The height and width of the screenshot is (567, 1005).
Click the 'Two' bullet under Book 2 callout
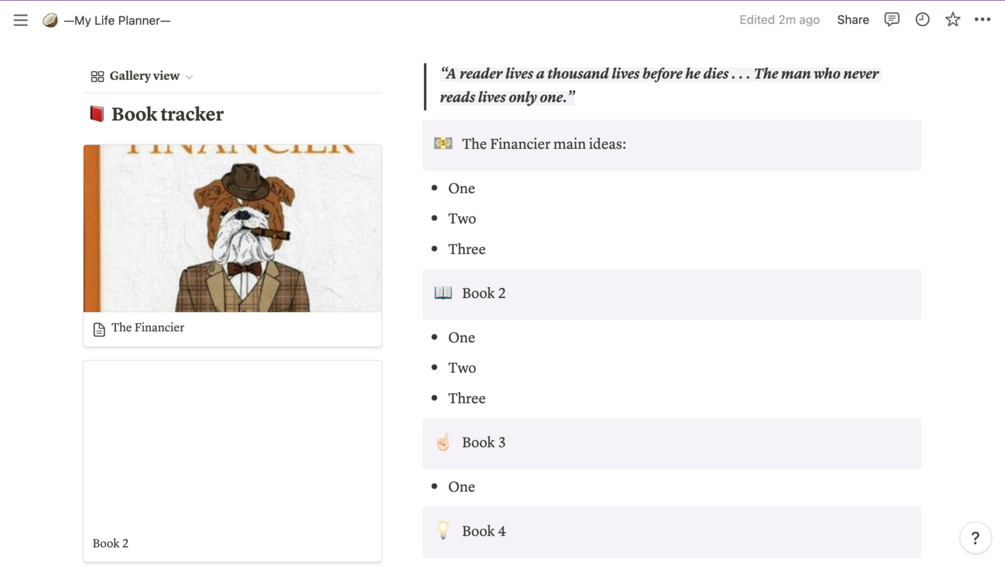(462, 368)
